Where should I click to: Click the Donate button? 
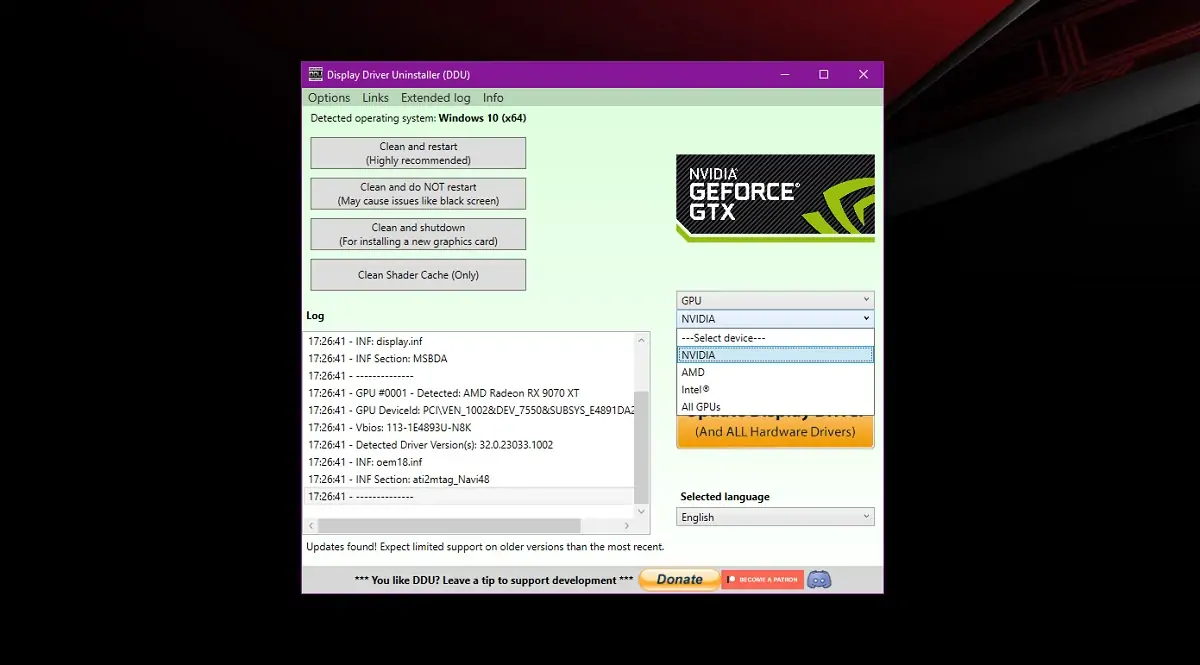pos(679,579)
